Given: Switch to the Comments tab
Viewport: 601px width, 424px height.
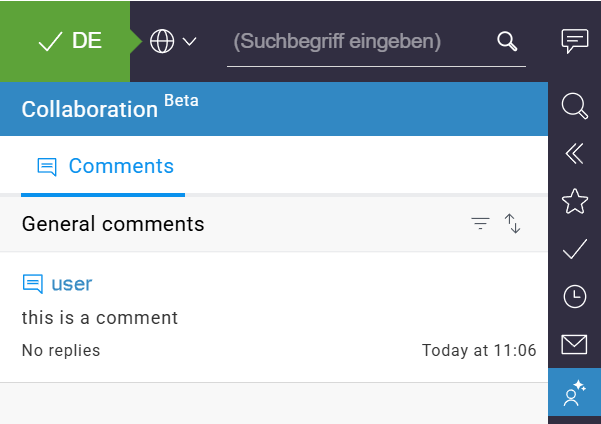Looking at the screenshot, I should coord(103,166).
